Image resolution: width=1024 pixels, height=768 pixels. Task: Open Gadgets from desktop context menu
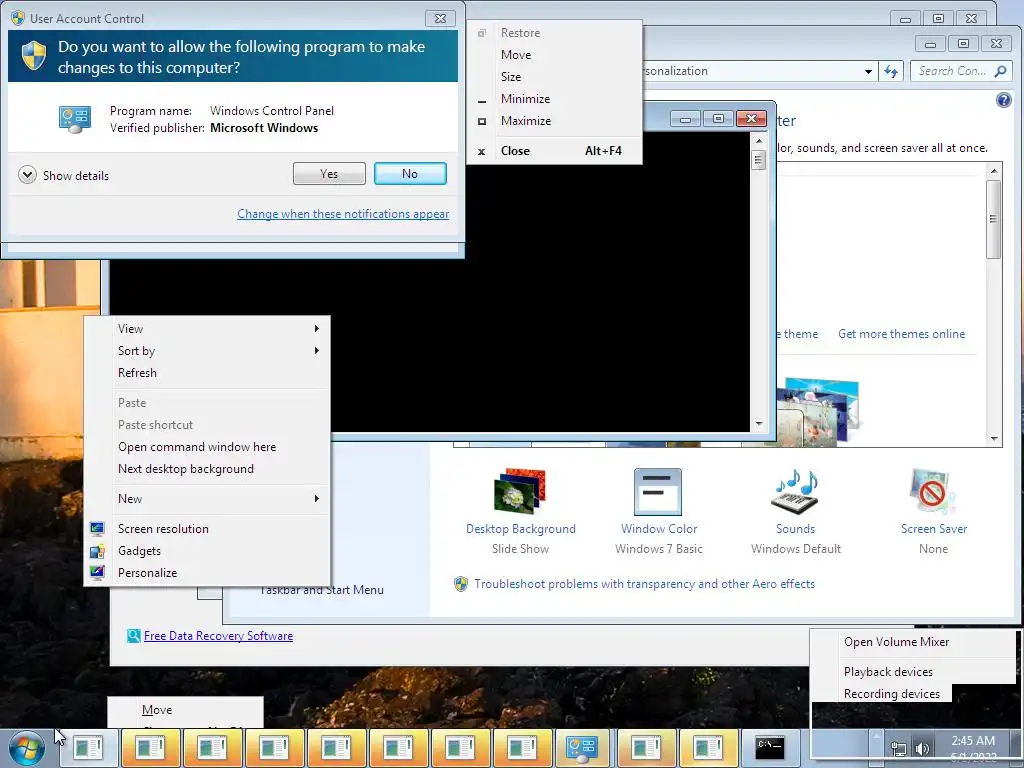point(207,551)
